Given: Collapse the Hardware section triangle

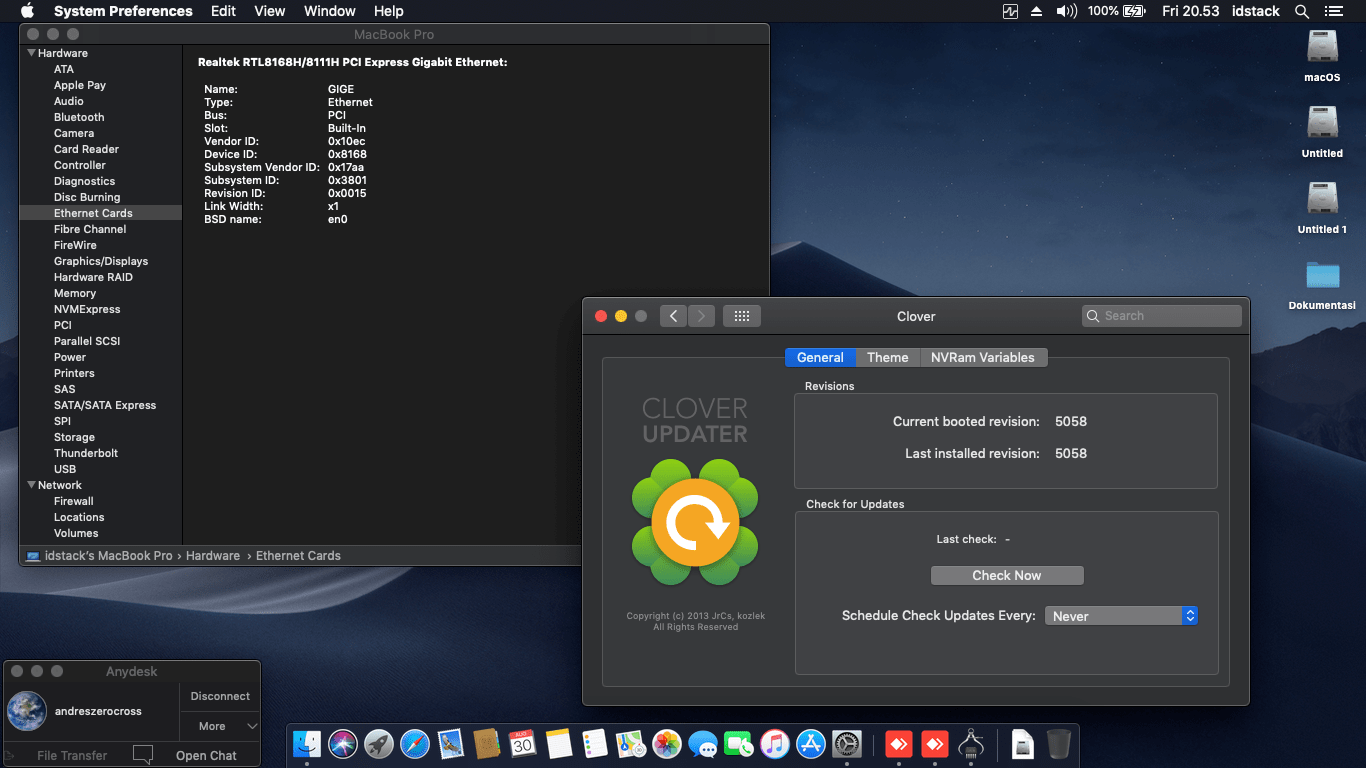Looking at the screenshot, I should [x=31, y=53].
